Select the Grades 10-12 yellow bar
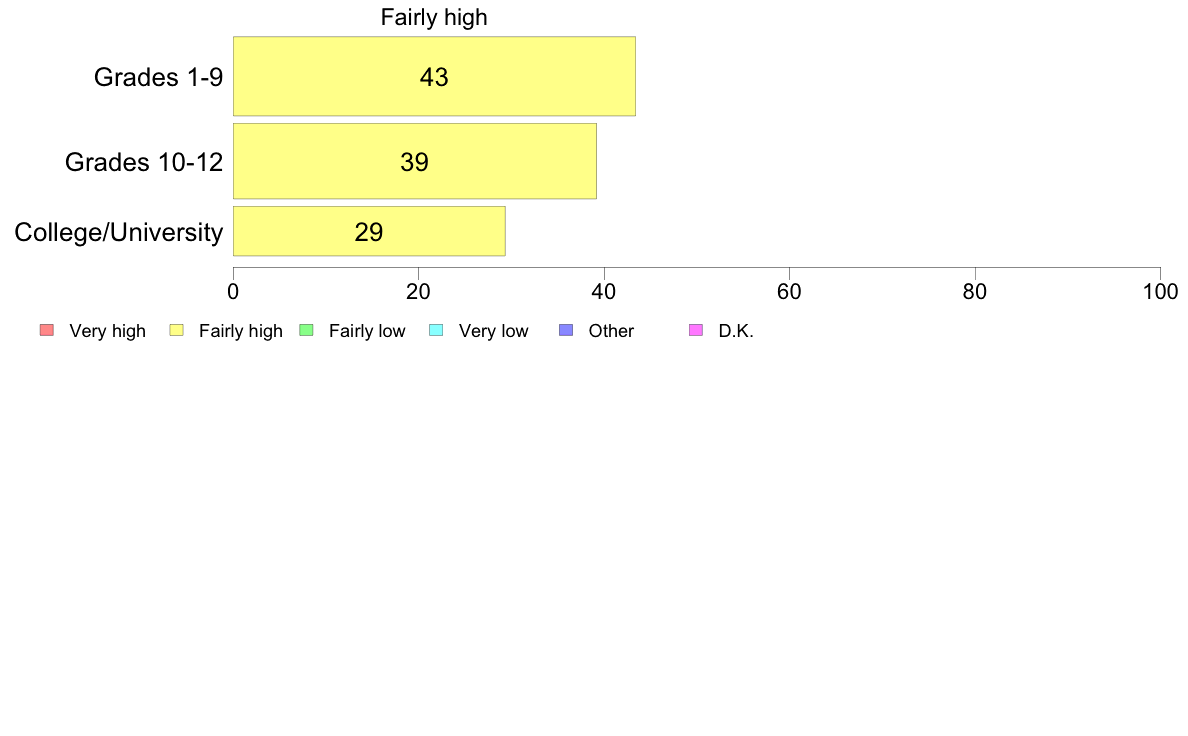This screenshot has height=736, width=1188. [414, 161]
